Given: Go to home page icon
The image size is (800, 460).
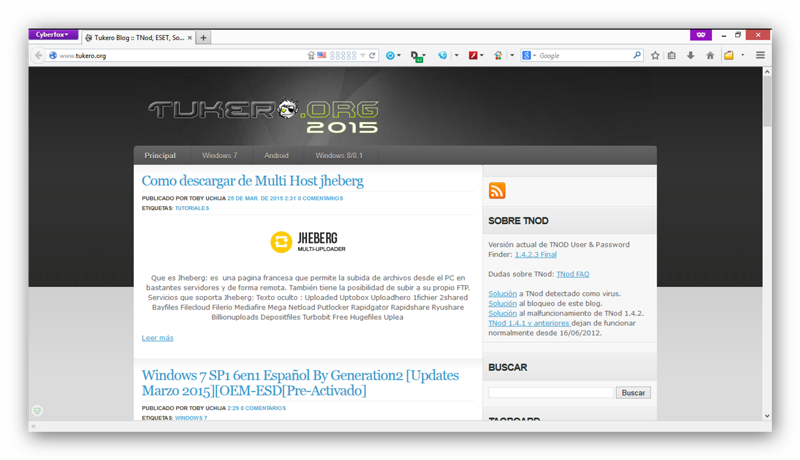Looking at the screenshot, I should (710, 56).
